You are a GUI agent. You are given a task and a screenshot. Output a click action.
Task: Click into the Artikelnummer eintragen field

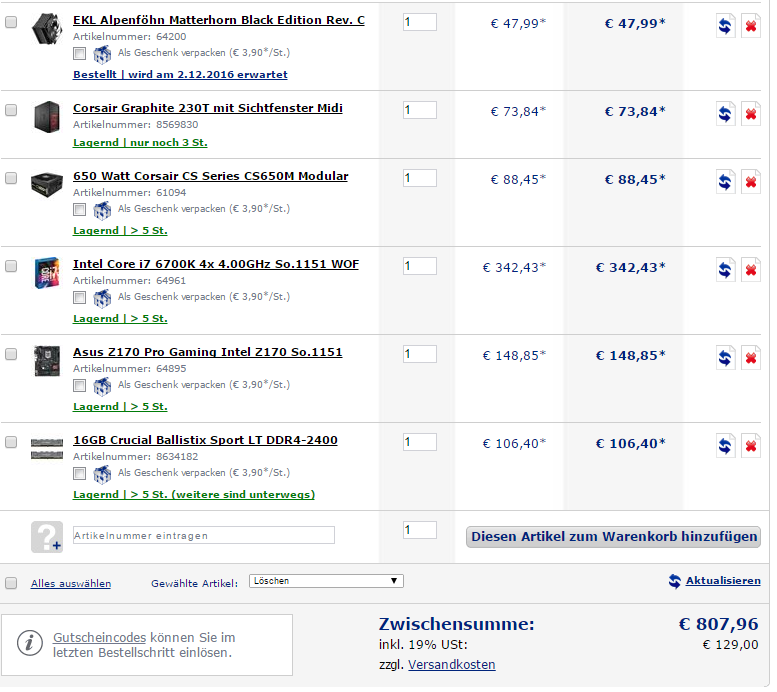(x=204, y=535)
